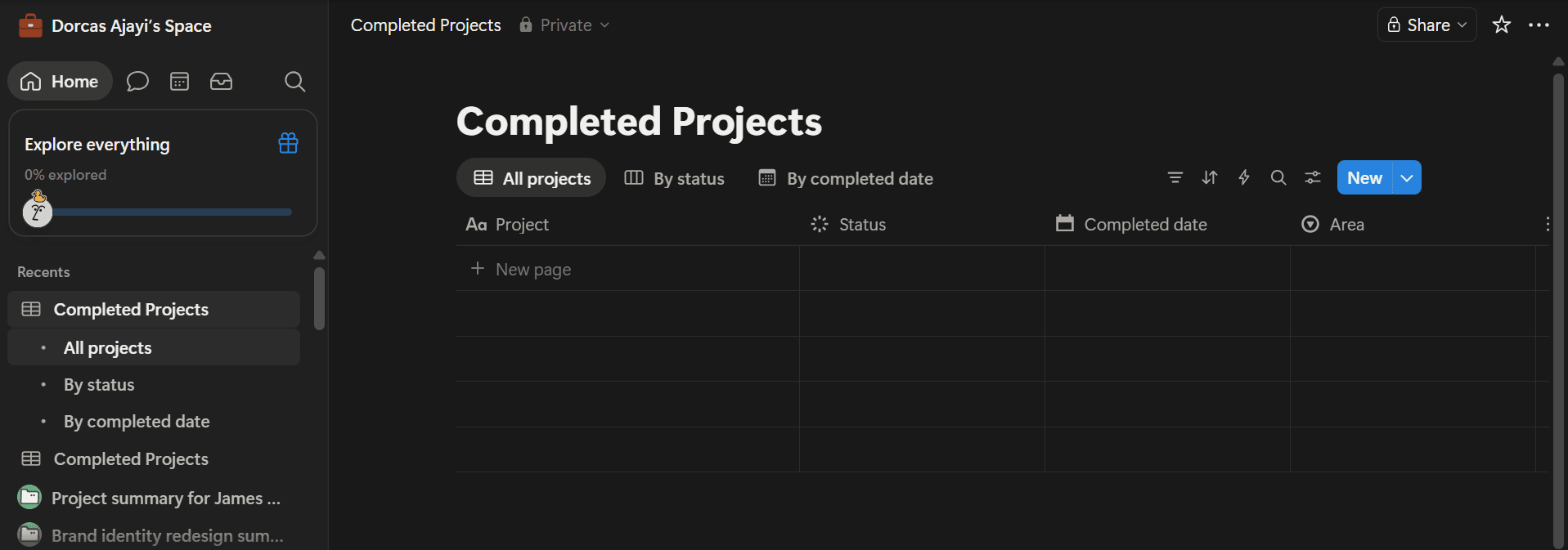Search within the Completed Projects database
Screen dimensions: 1568x550
click(x=1278, y=177)
